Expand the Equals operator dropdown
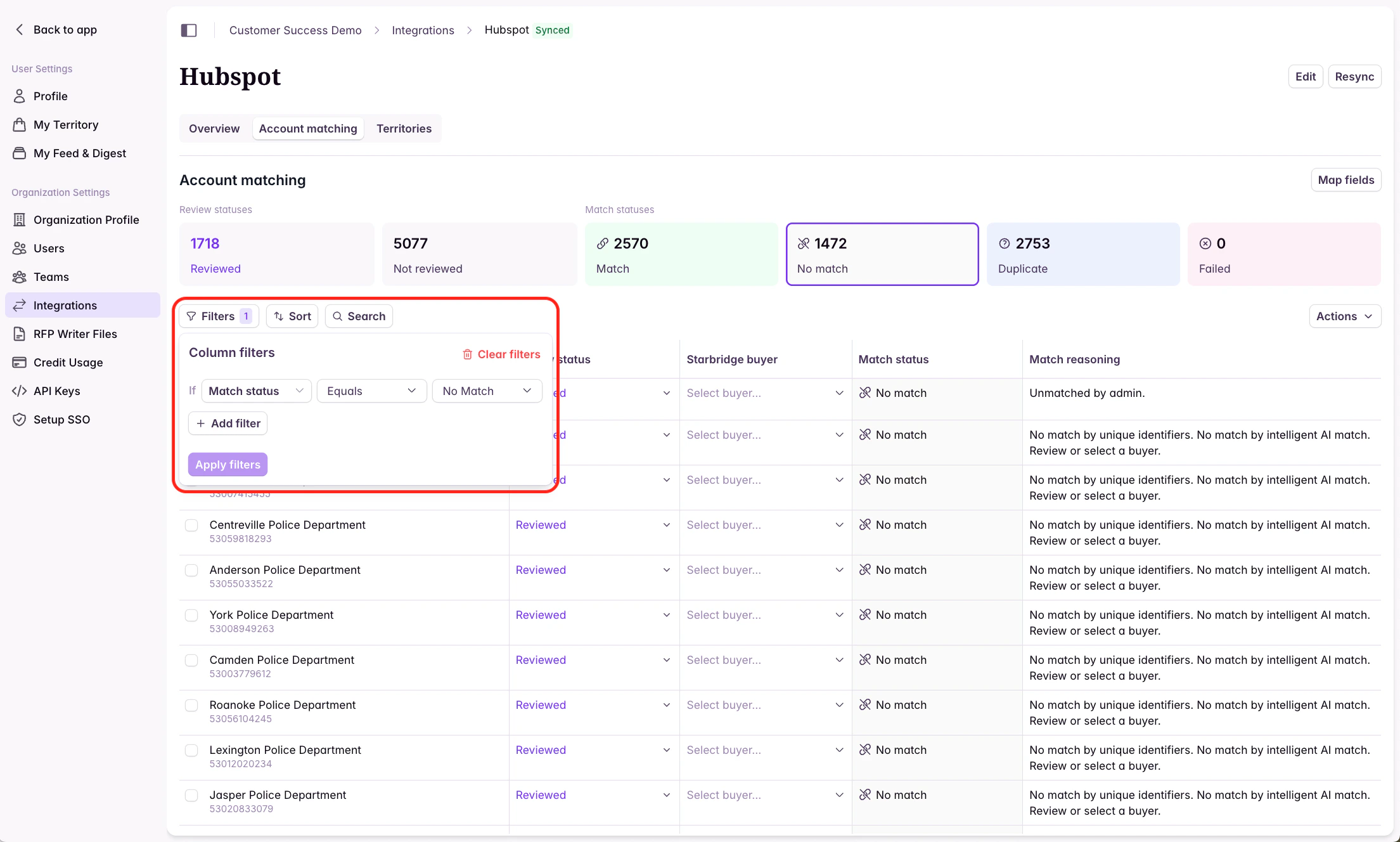The width and height of the screenshot is (1400, 842). click(x=371, y=391)
